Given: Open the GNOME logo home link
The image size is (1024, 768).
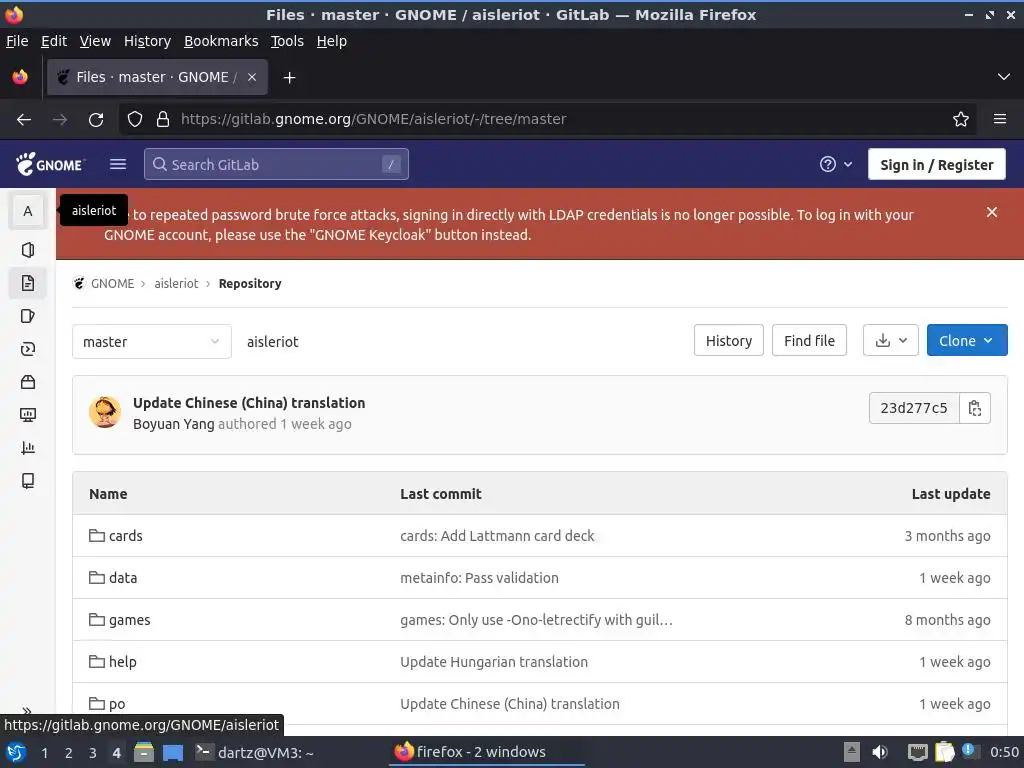Looking at the screenshot, I should [x=50, y=165].
